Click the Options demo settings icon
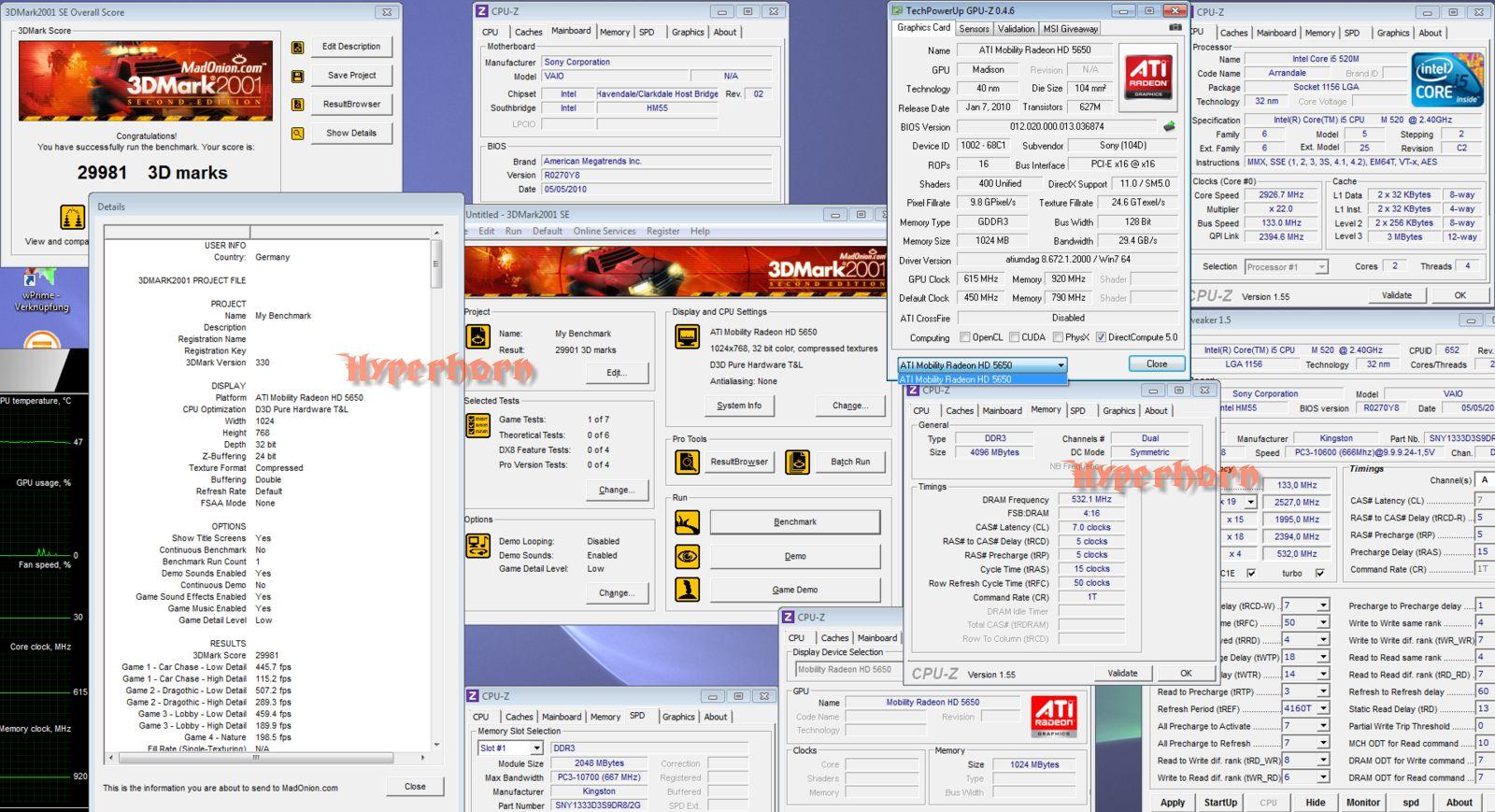 click(477, 545)
